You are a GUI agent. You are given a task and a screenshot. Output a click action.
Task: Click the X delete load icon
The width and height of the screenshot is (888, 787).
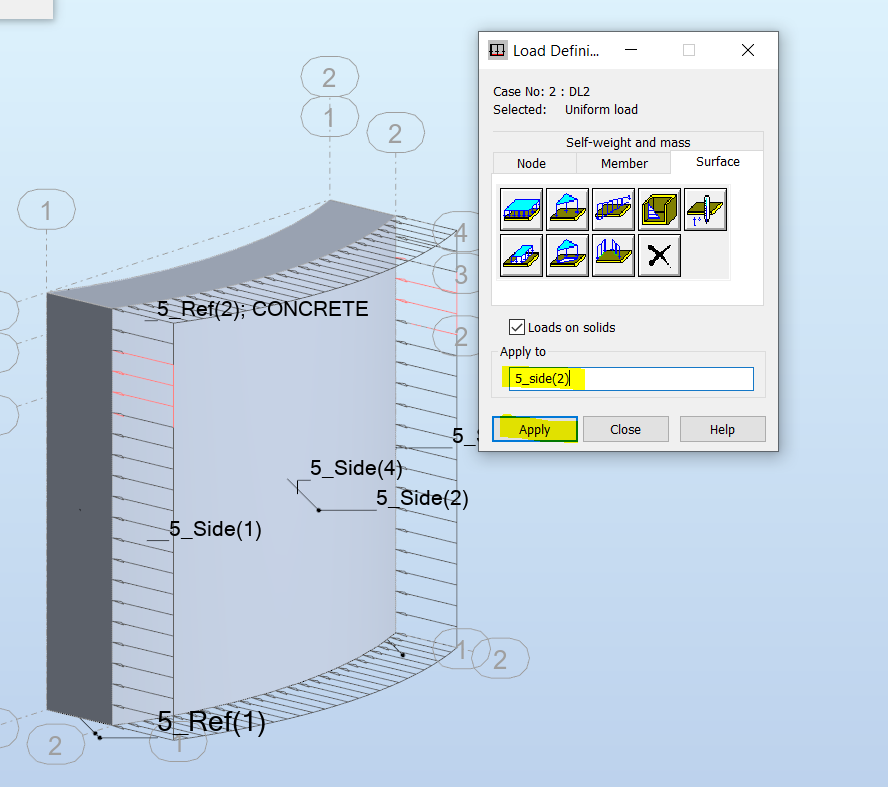pos(659,255)
